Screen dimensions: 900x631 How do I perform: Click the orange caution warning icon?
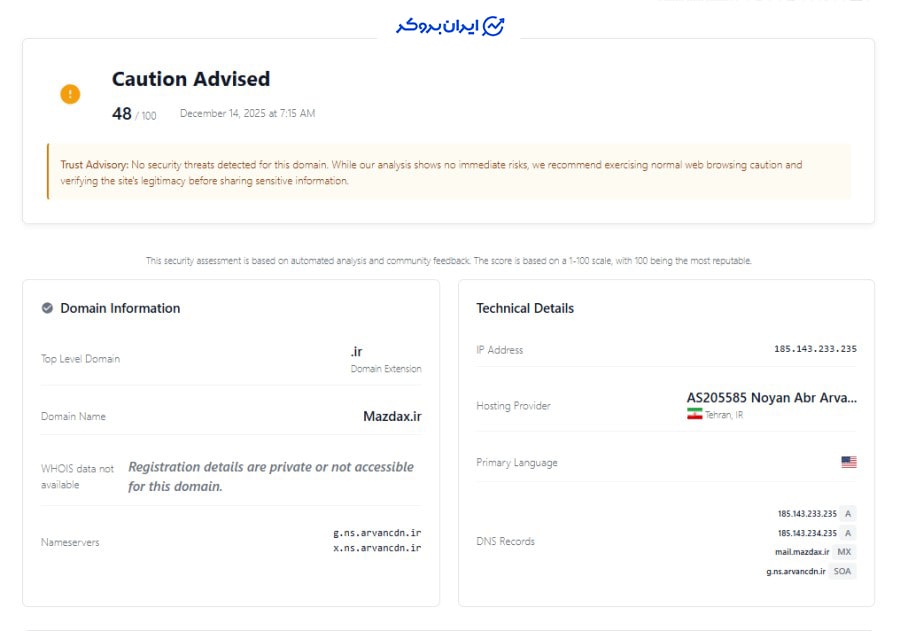pyautogui.click(x=70, y=94)
